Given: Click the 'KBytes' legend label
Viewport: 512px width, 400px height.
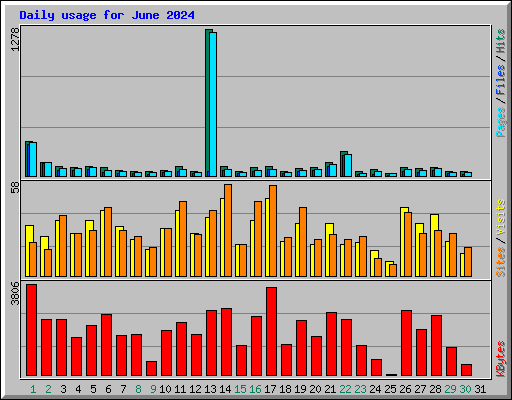Looking at the screenshot, I should pos(500,359).
